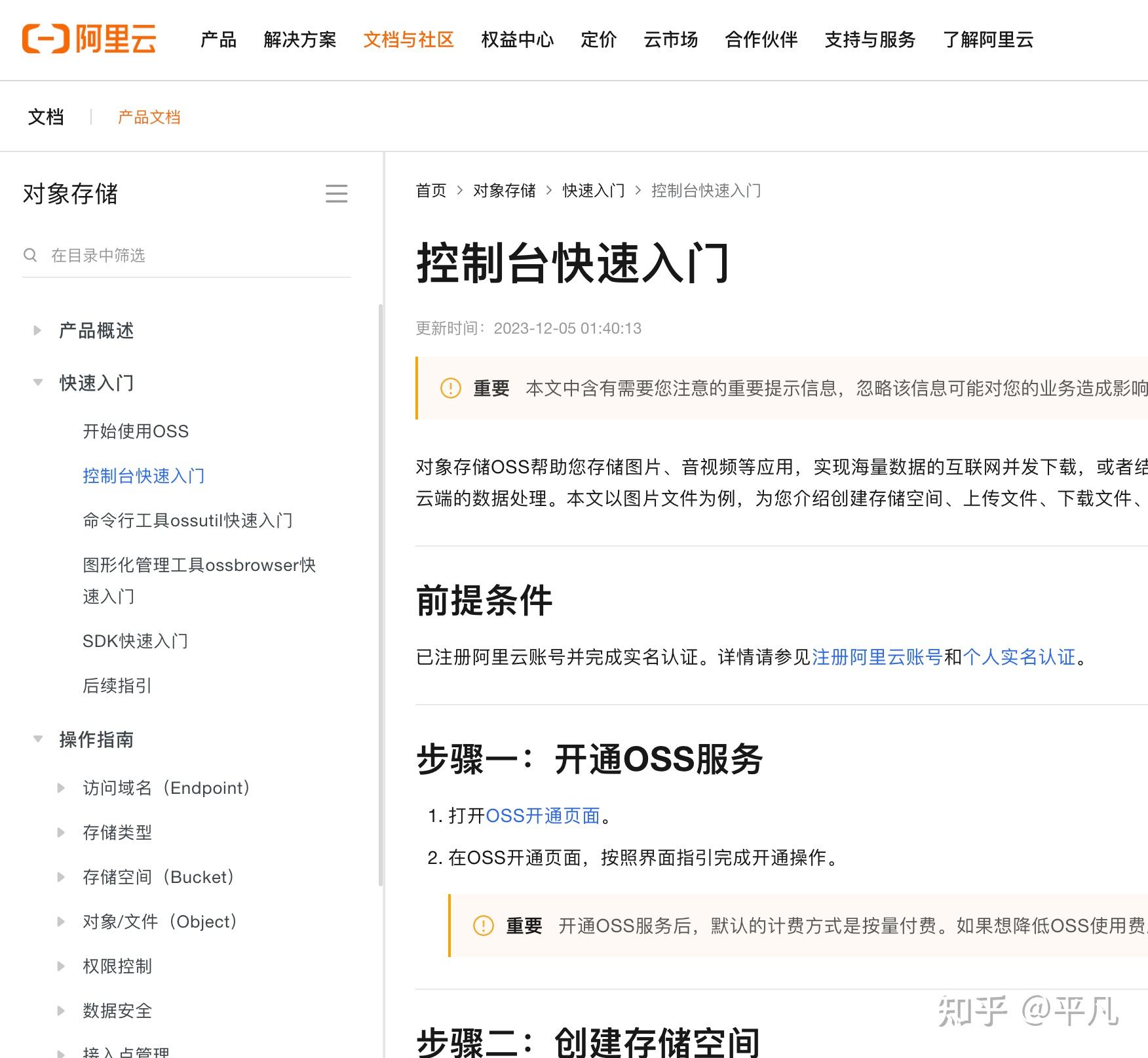Click the search magnifier icon in sidebar
The image size is (1148, 1058).
[x=30, y=255]
